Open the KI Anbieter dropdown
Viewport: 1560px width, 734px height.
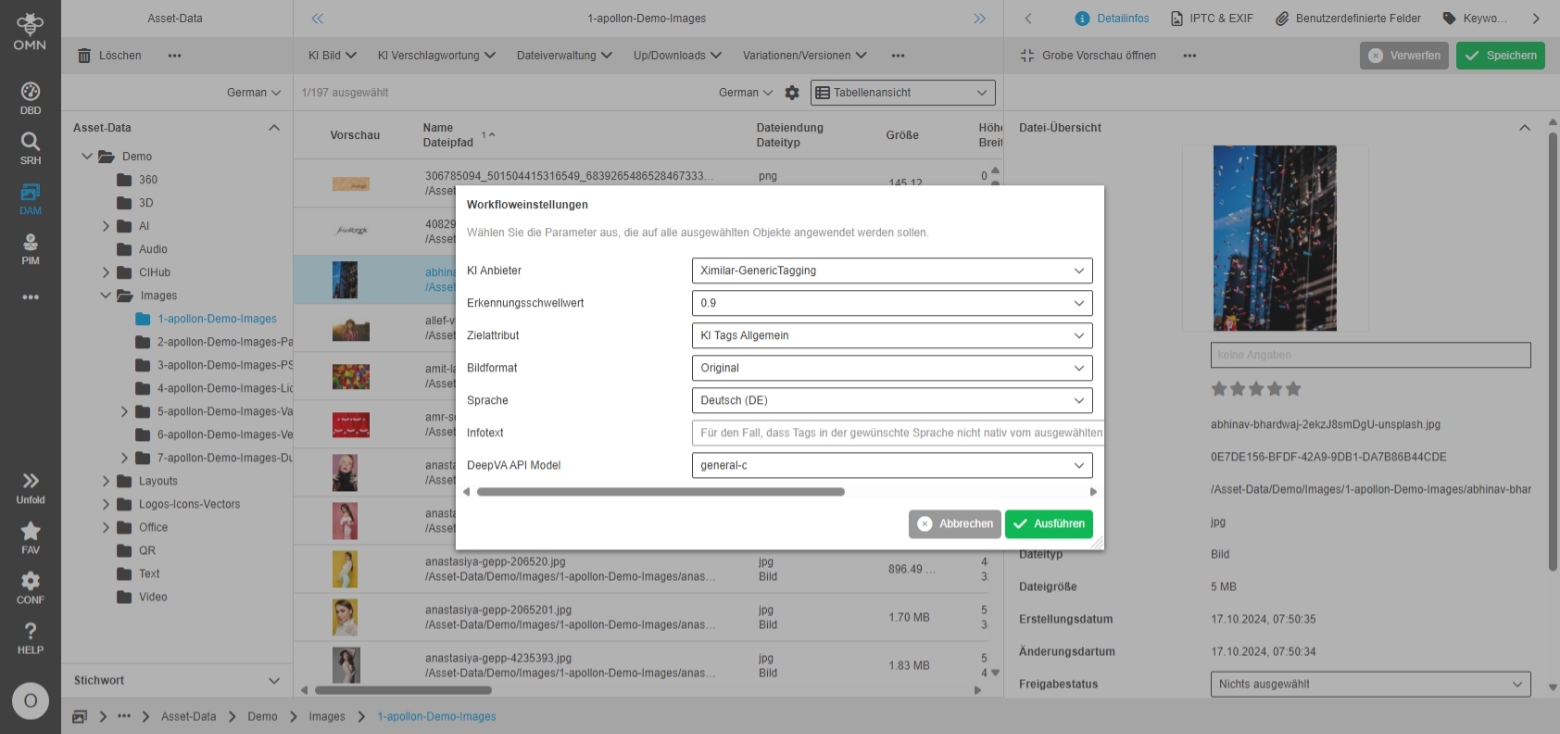pos(892,270)
